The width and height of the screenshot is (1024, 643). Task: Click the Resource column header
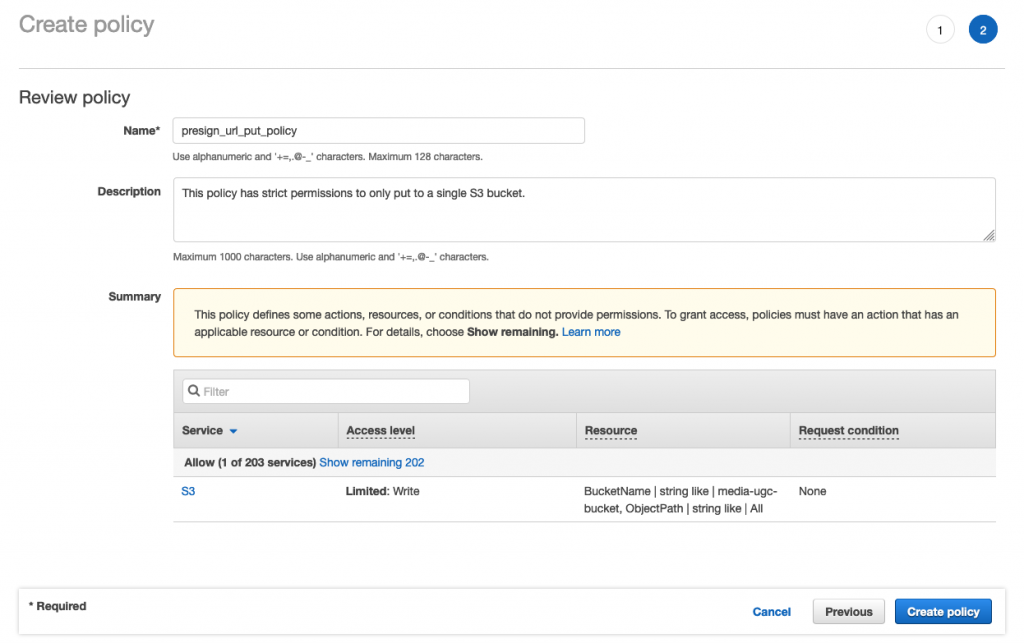pyautogui.click(x=610, y=431)
